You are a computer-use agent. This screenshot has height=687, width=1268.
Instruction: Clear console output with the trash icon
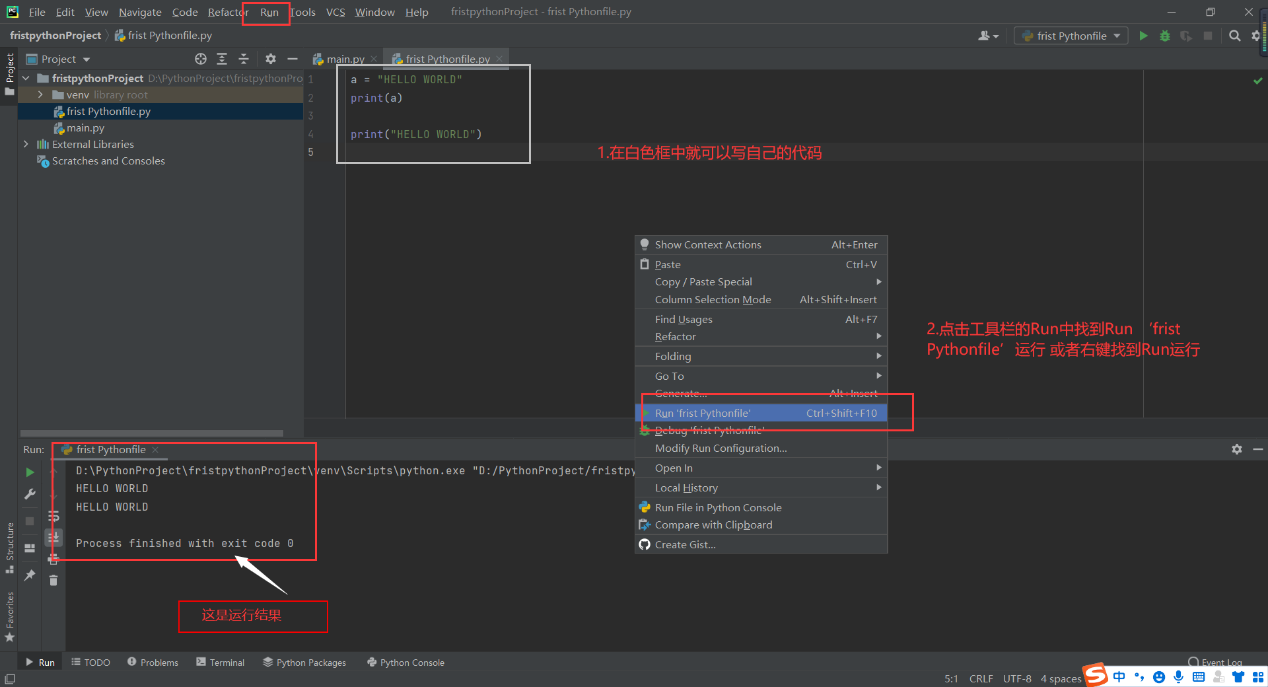coord(53,580)
